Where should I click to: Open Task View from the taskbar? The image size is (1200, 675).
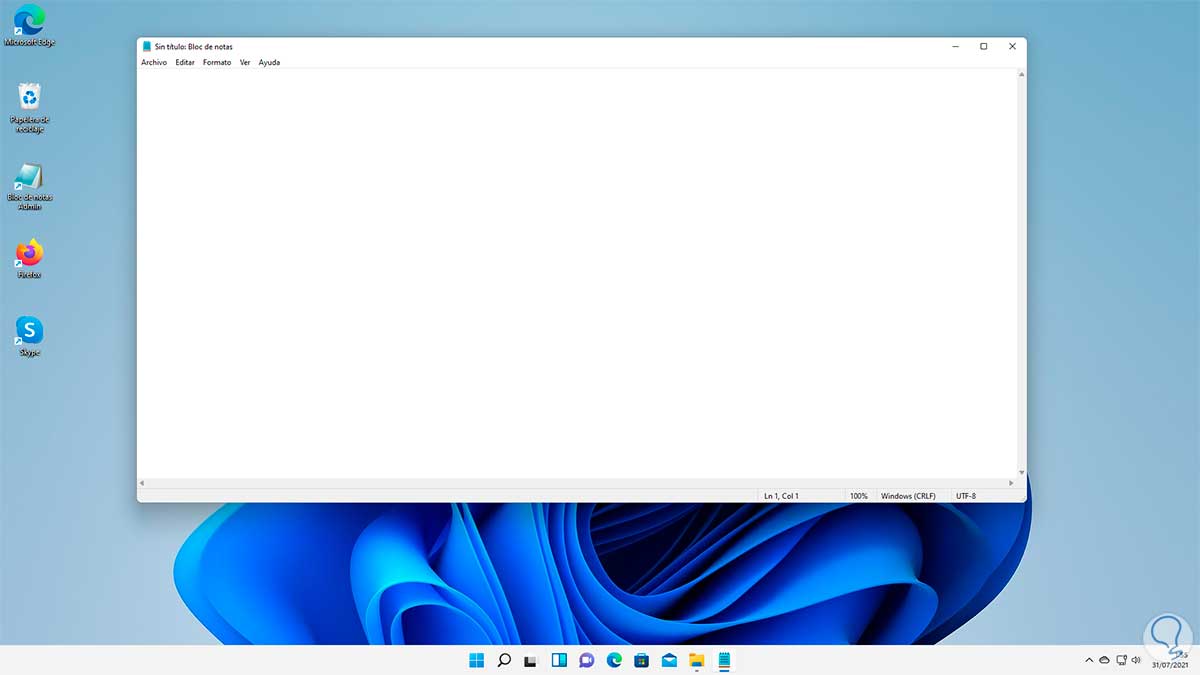[531, 660]
